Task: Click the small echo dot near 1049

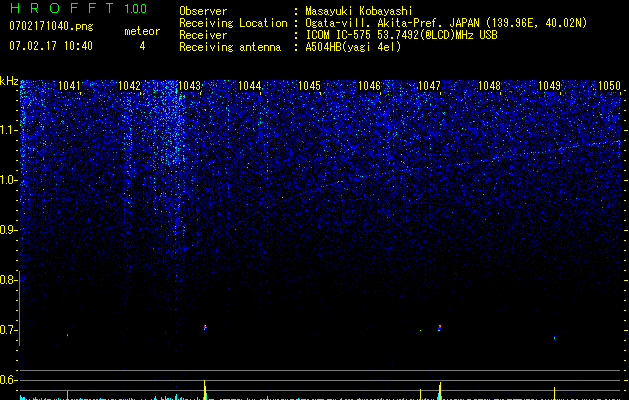Action: pos(554,338)
